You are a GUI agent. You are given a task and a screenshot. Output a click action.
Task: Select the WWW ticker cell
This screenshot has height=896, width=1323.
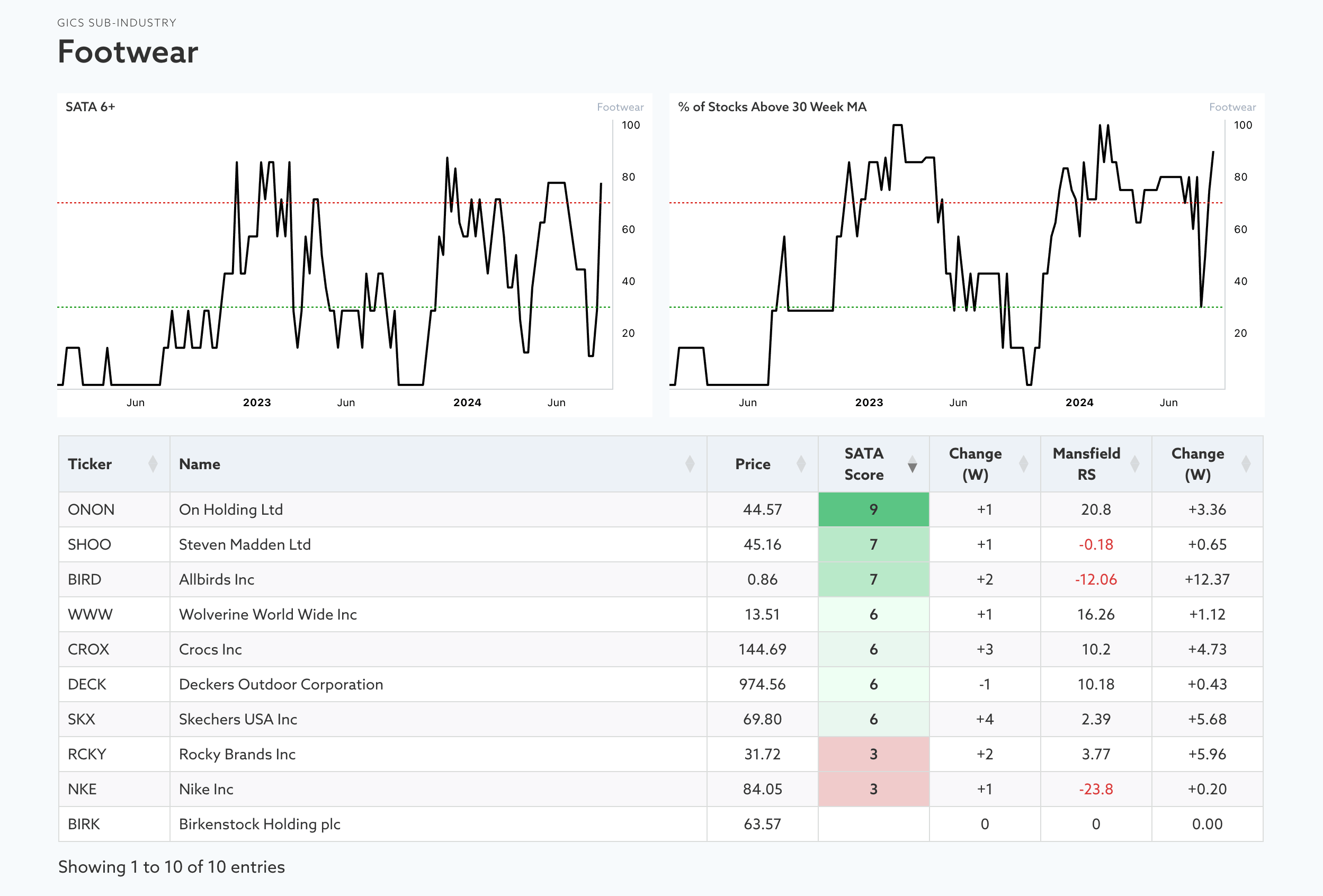click(114, 614)
